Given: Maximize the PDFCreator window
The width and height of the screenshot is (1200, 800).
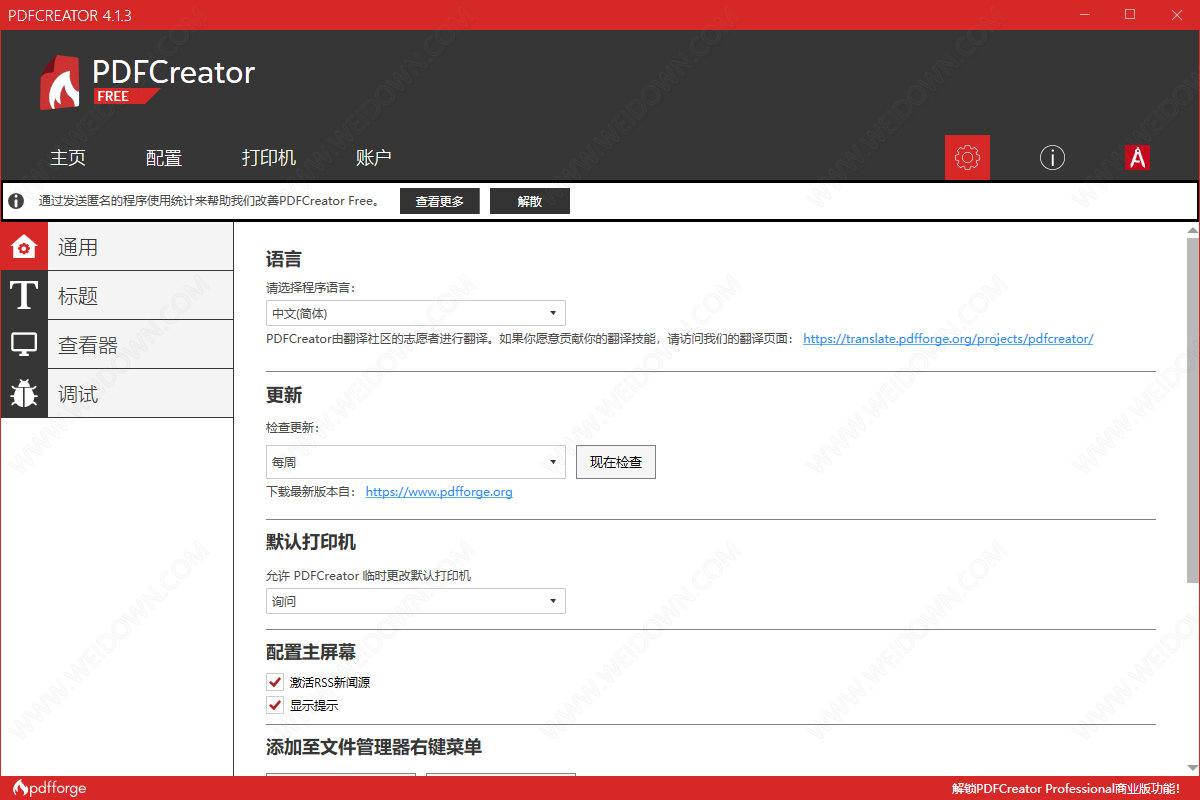Looking at the screenshot, I should click(1130, 14).
